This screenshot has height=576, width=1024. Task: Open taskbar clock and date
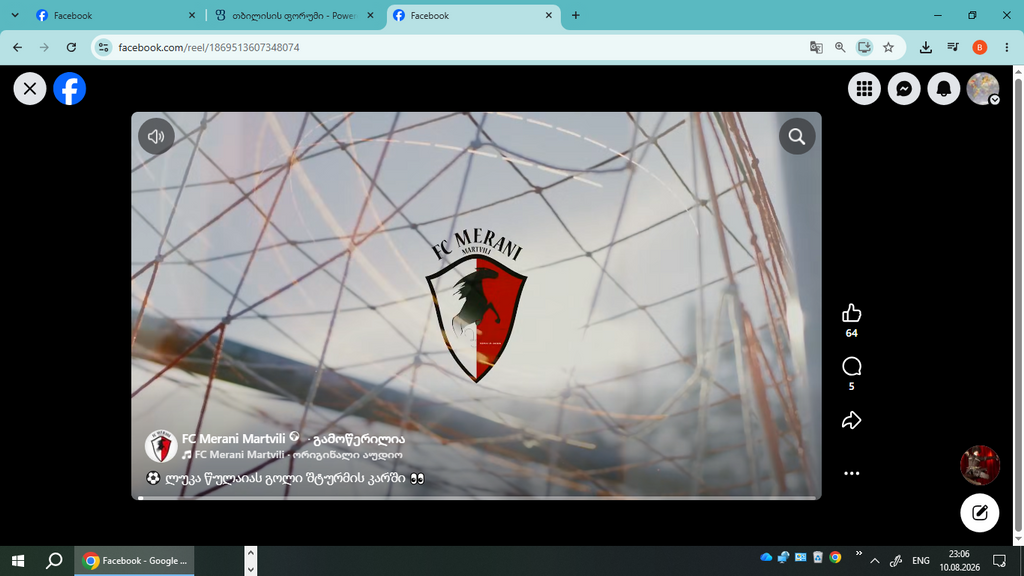coord(959,561)
